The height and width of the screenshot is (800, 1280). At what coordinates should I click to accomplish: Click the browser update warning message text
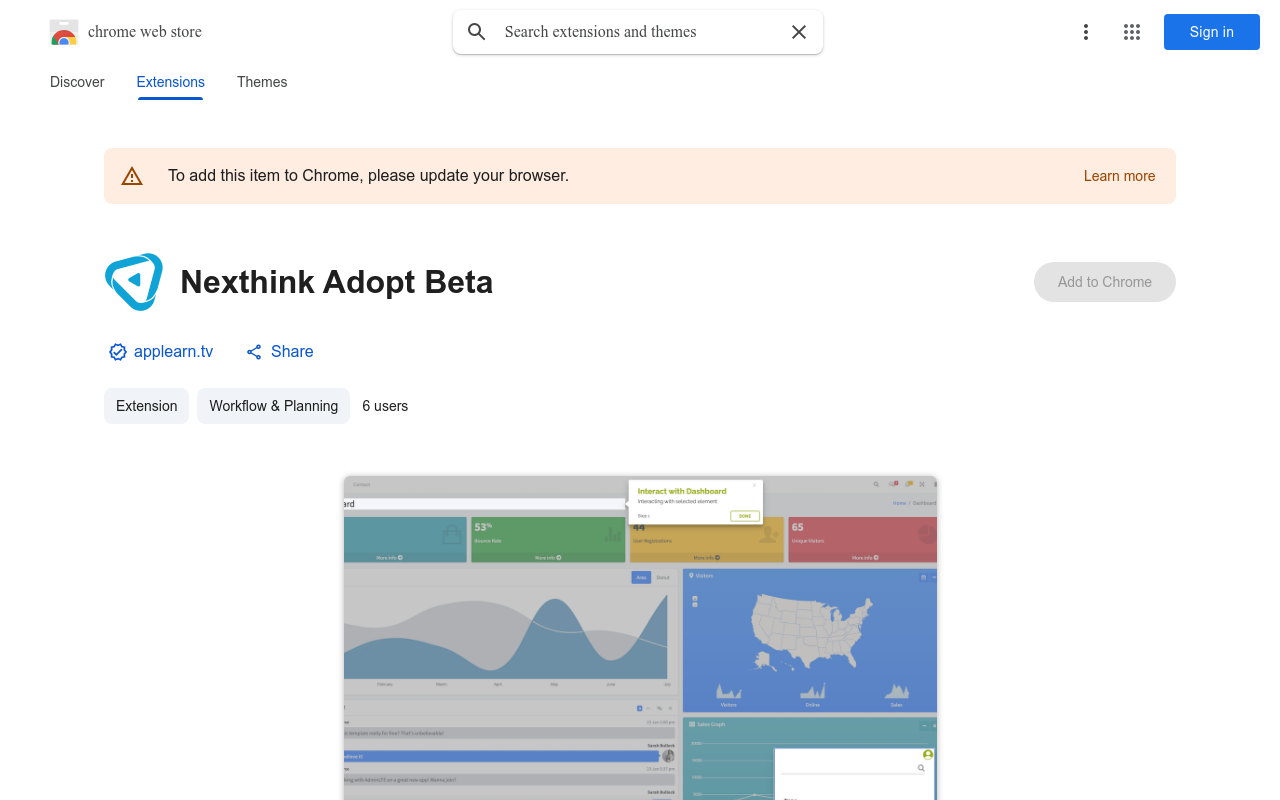(369, 176)
